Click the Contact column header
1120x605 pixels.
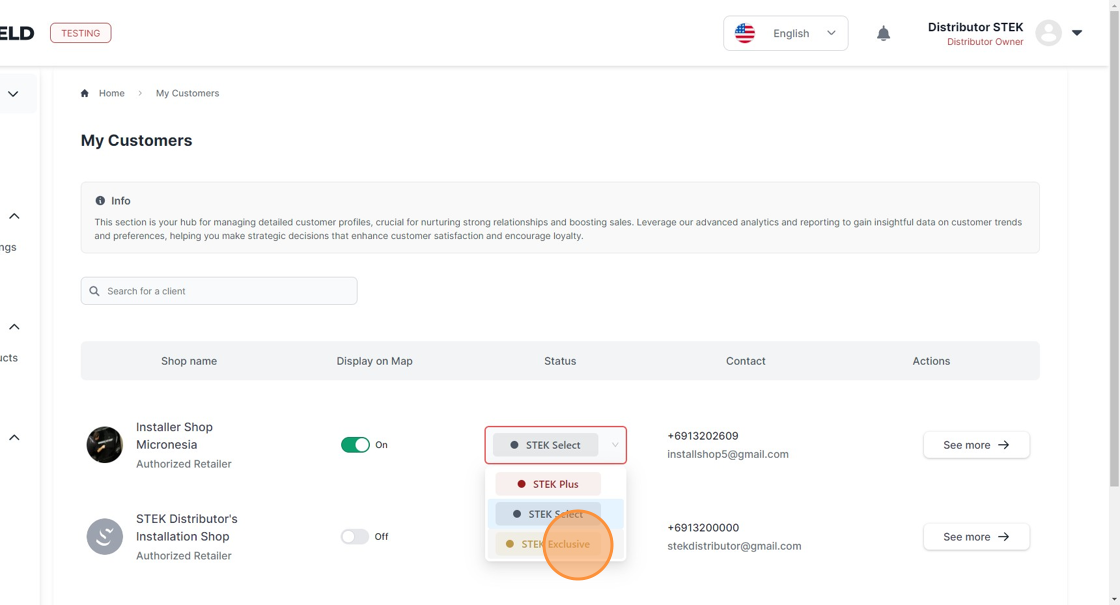746,361
